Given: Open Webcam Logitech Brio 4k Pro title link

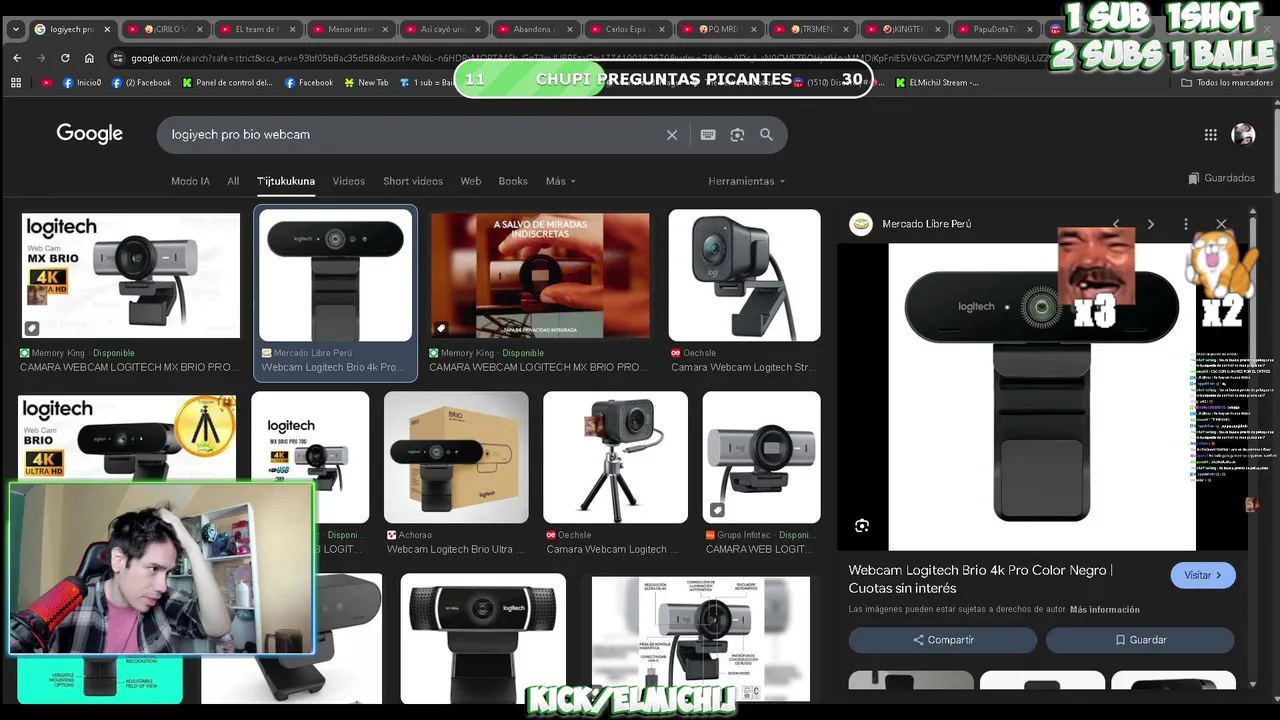Looking at the screenshot, I should click(x=980, y=579).
